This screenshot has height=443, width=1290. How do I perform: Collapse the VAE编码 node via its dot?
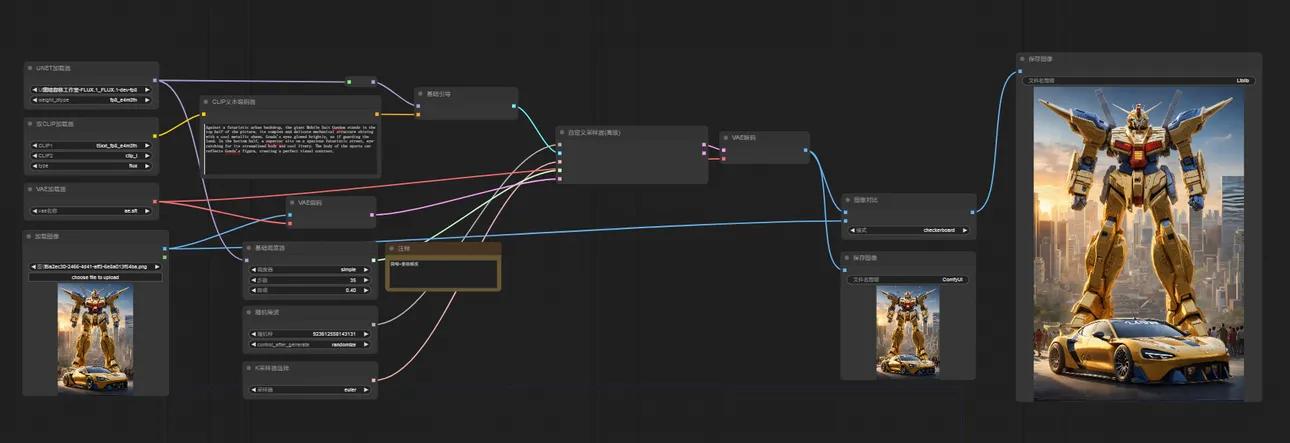tap(292, 202)
